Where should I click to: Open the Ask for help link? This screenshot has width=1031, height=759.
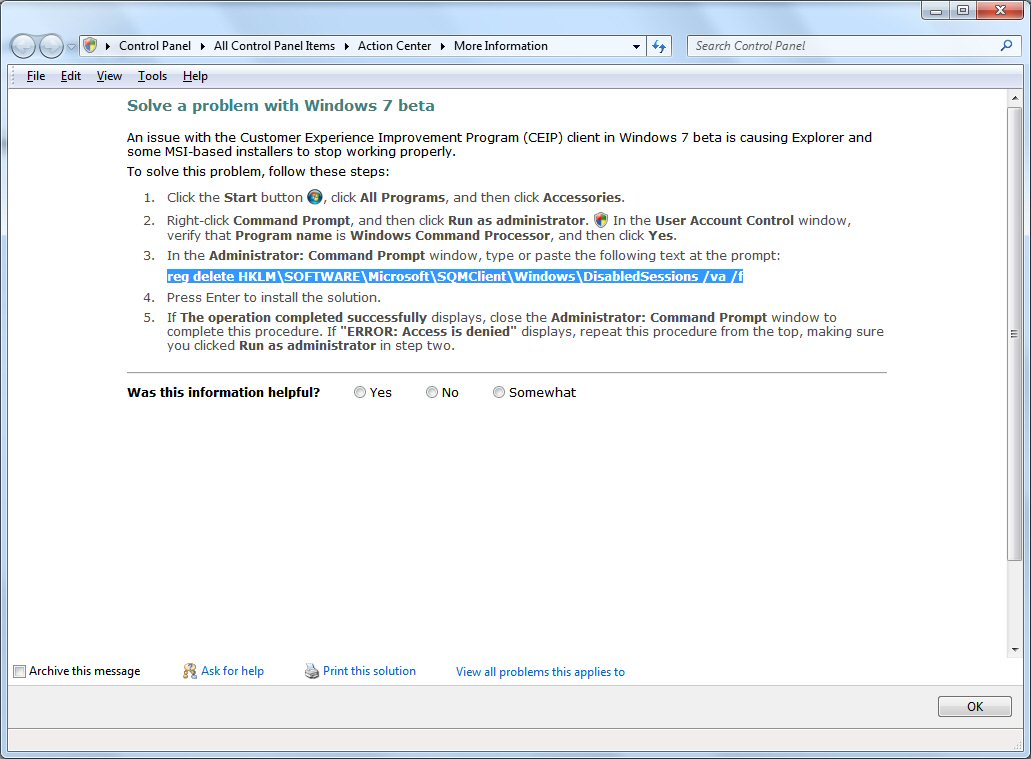click(x=232, y=671)
